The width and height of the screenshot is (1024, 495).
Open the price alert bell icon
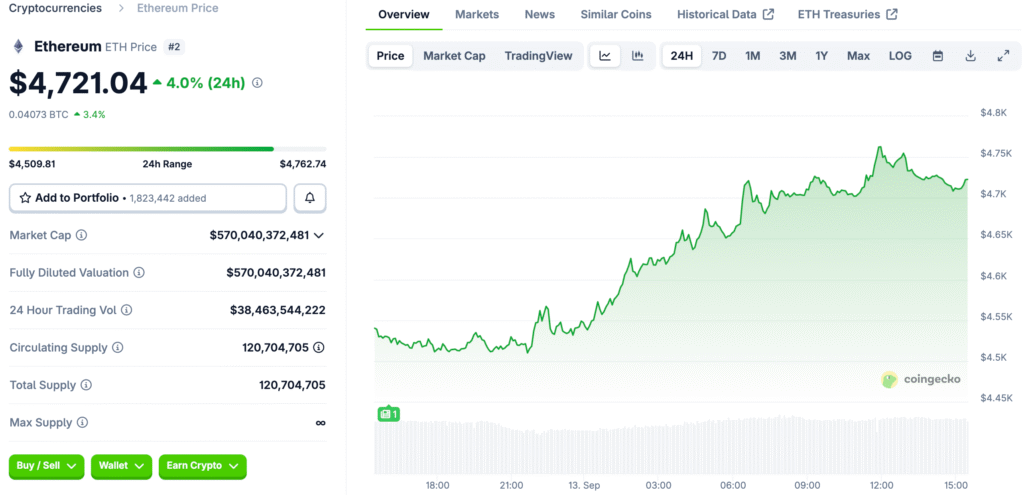[x=310, y=198]
